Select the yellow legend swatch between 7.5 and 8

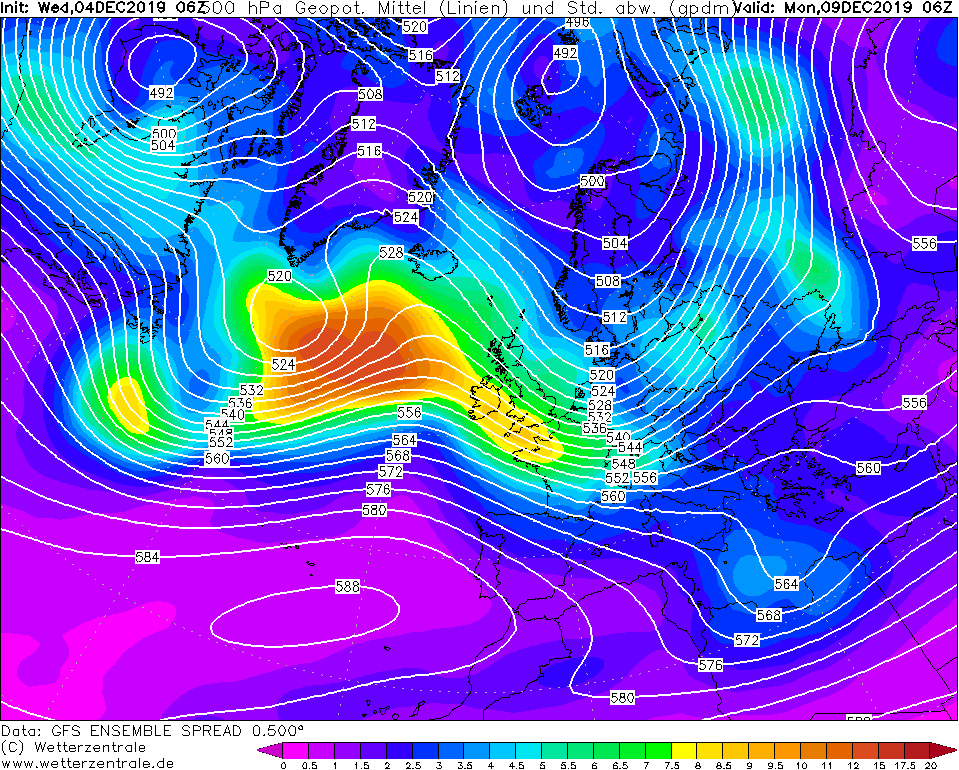click(685, 750)
